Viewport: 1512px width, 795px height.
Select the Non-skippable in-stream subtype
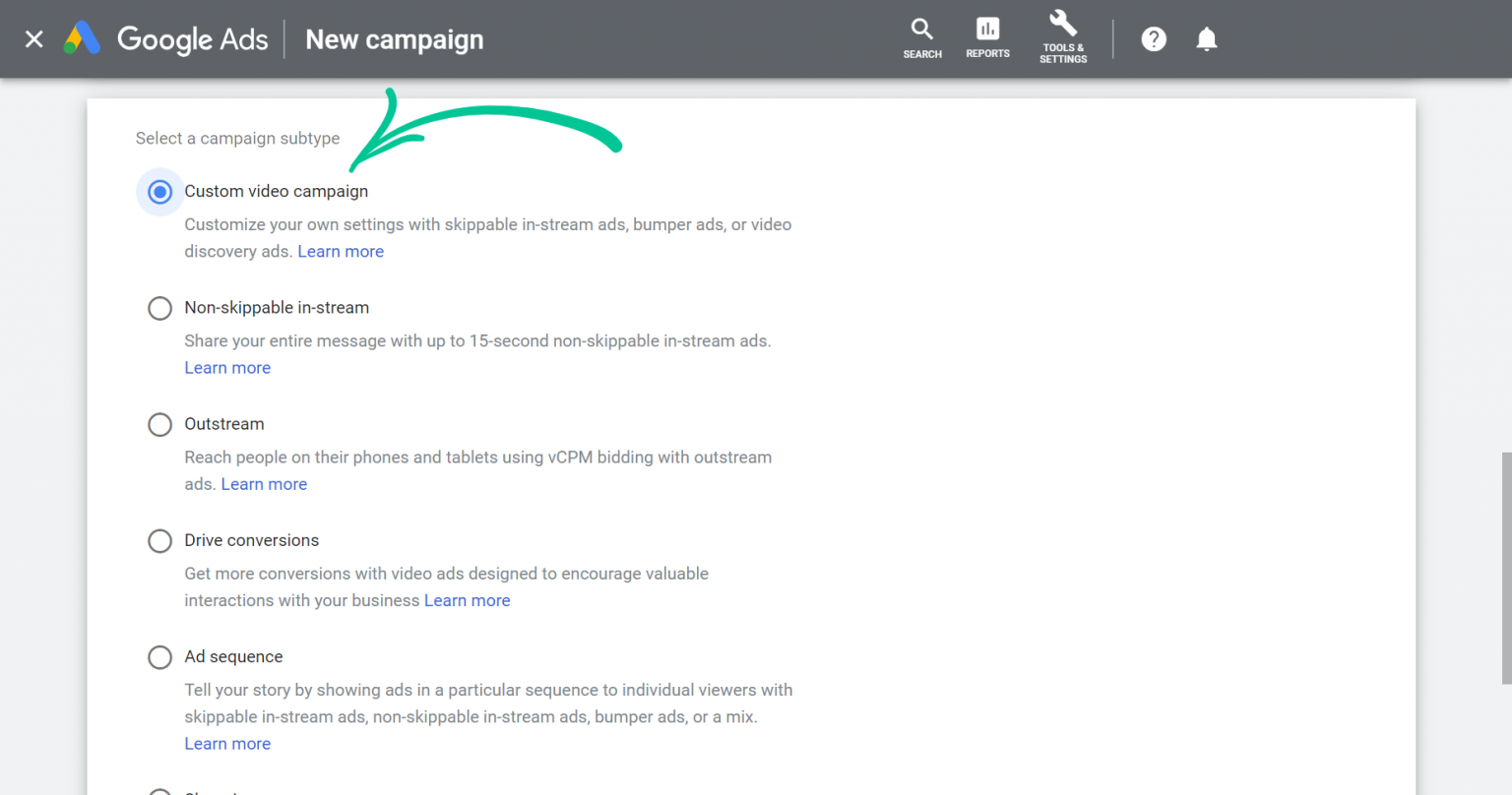pos(159,308)
